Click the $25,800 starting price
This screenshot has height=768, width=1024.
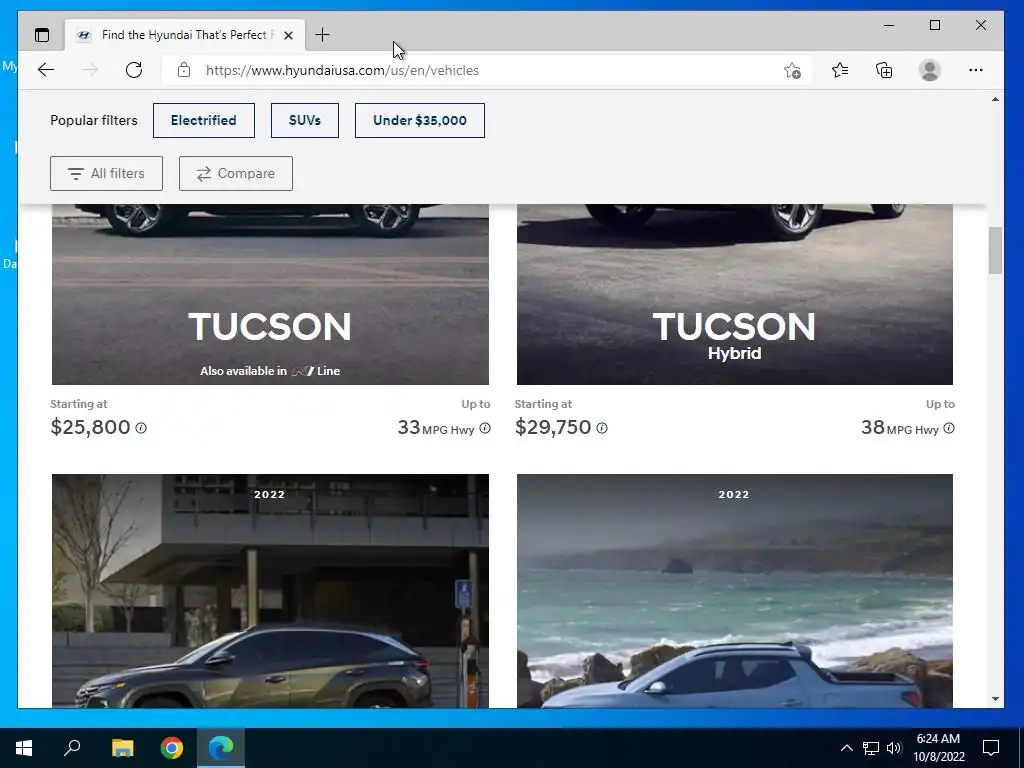tap(91, 427)
